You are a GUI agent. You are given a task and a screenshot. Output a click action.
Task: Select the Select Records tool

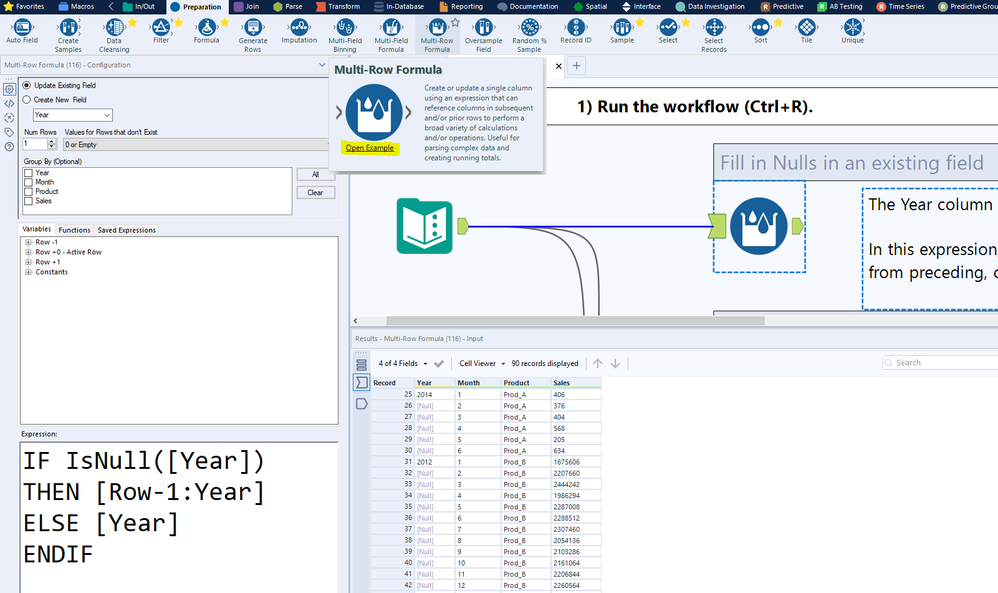click(714, 36)
